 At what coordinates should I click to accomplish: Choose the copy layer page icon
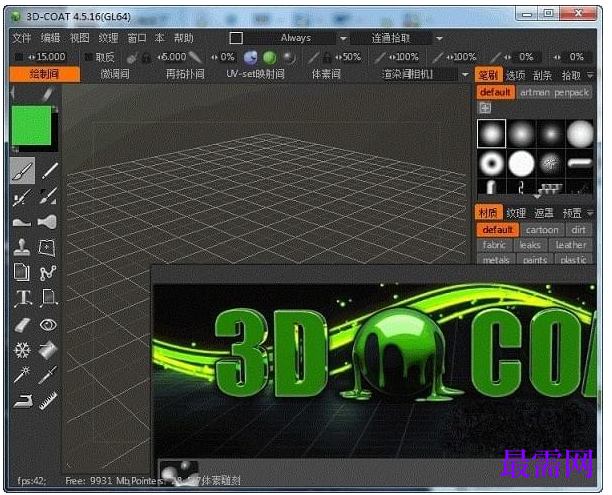[22, 272]
